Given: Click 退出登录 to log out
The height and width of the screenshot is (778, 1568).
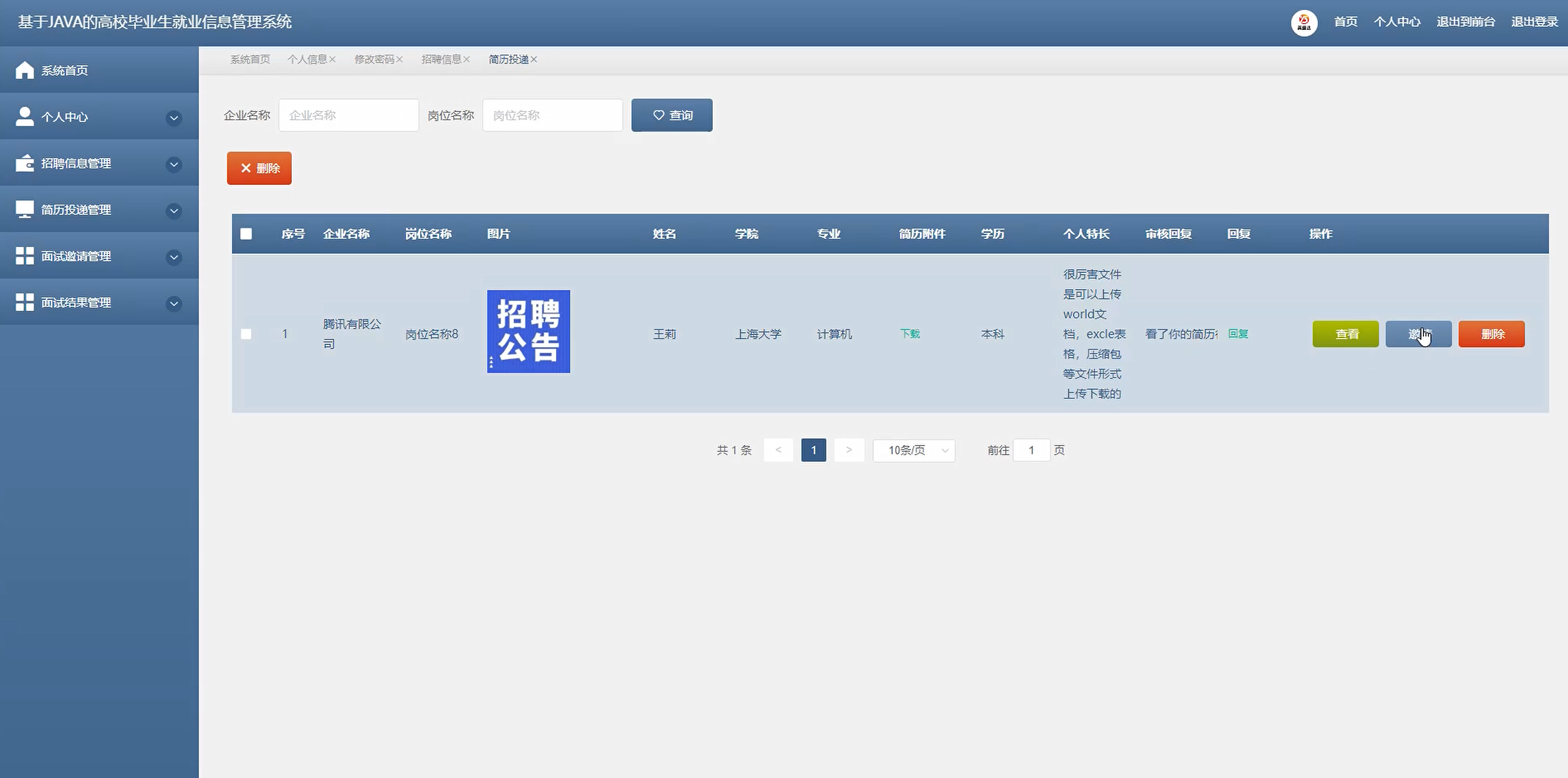Looking at the screenshot, I should 1535,22.
